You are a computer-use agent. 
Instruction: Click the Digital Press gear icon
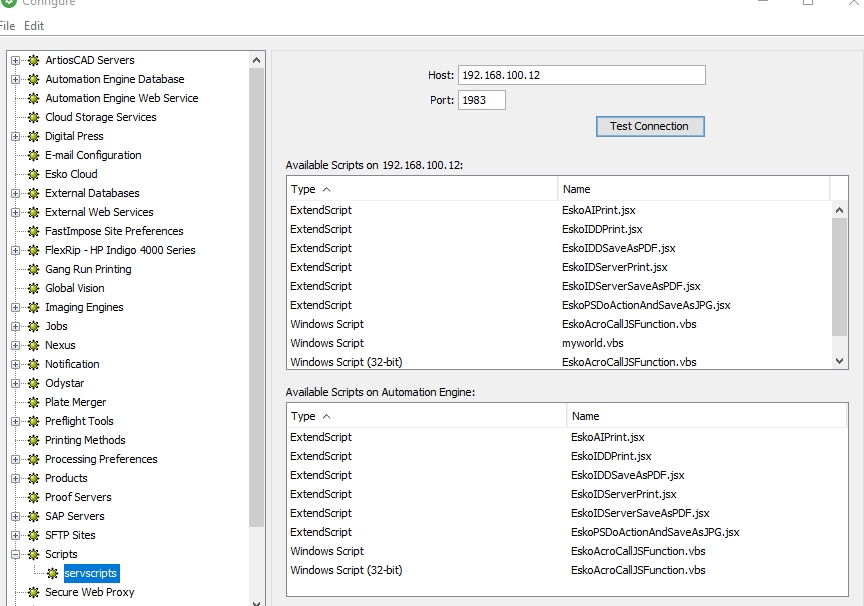[x=34, y=136]
